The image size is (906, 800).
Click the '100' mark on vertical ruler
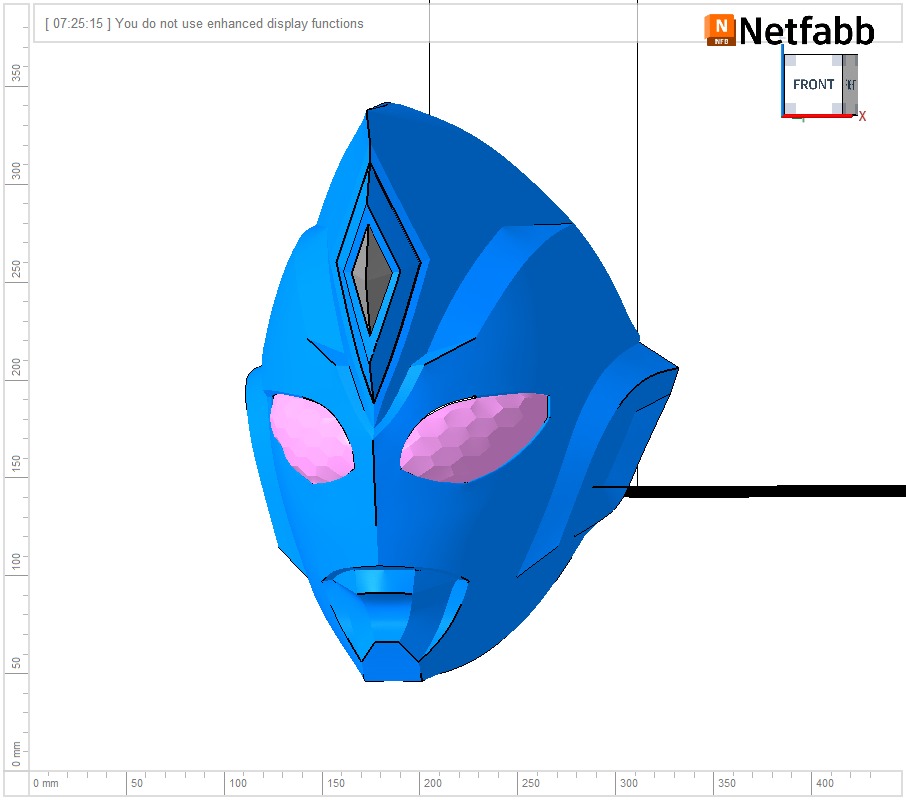pos(16,561)
